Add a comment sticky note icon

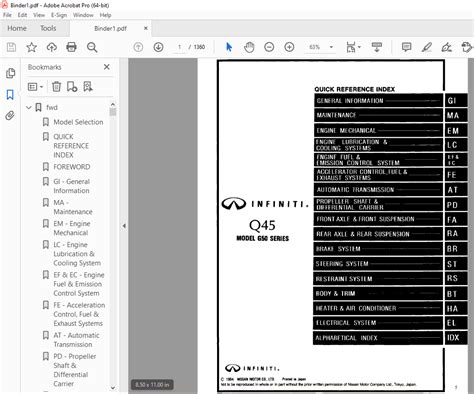(x=406, y=47)
